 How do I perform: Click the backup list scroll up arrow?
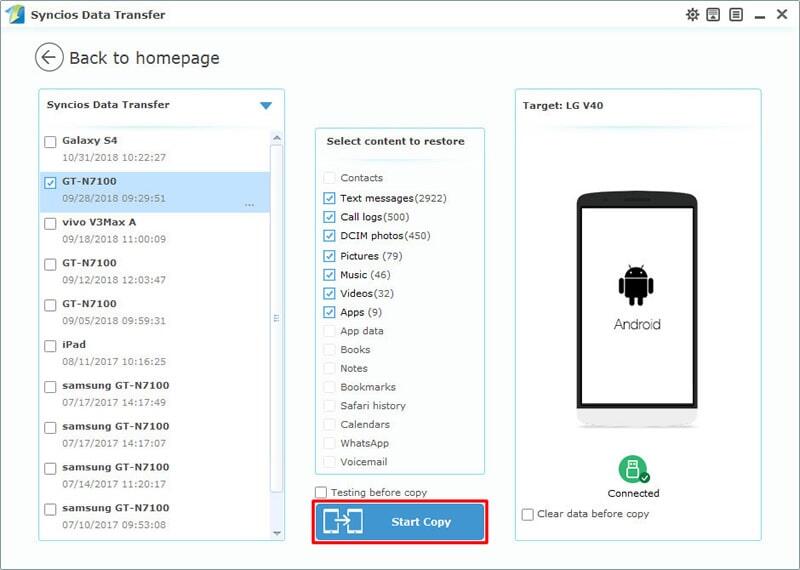point(277,138)
